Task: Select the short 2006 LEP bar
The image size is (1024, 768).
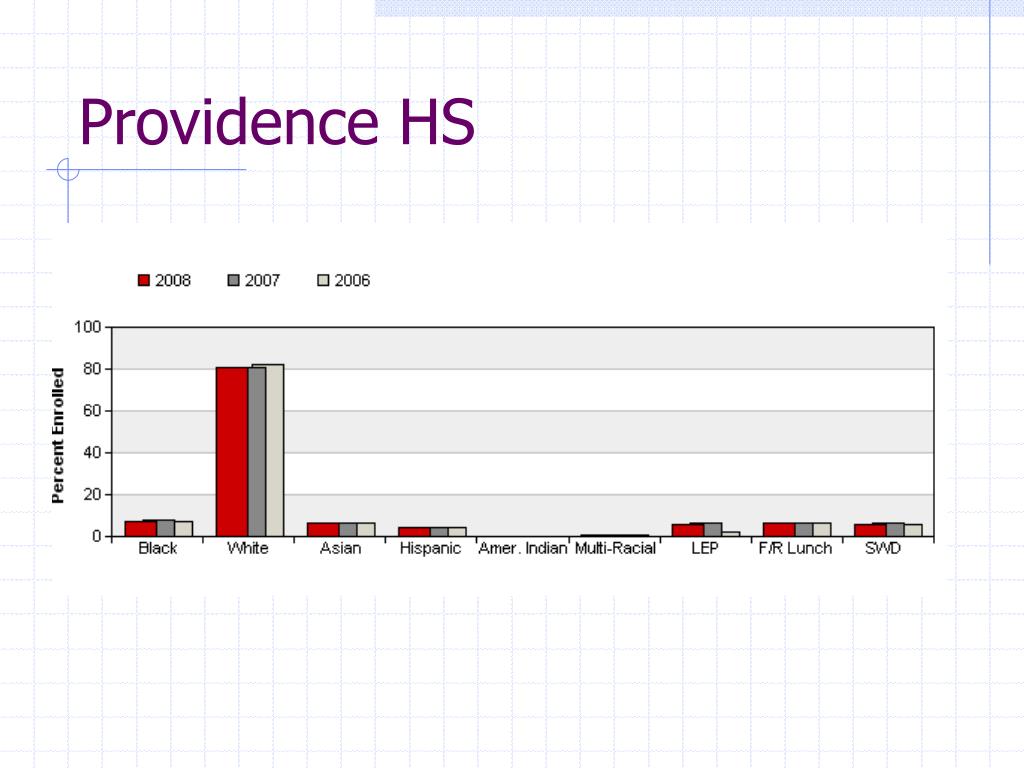Action: [731, 534]
